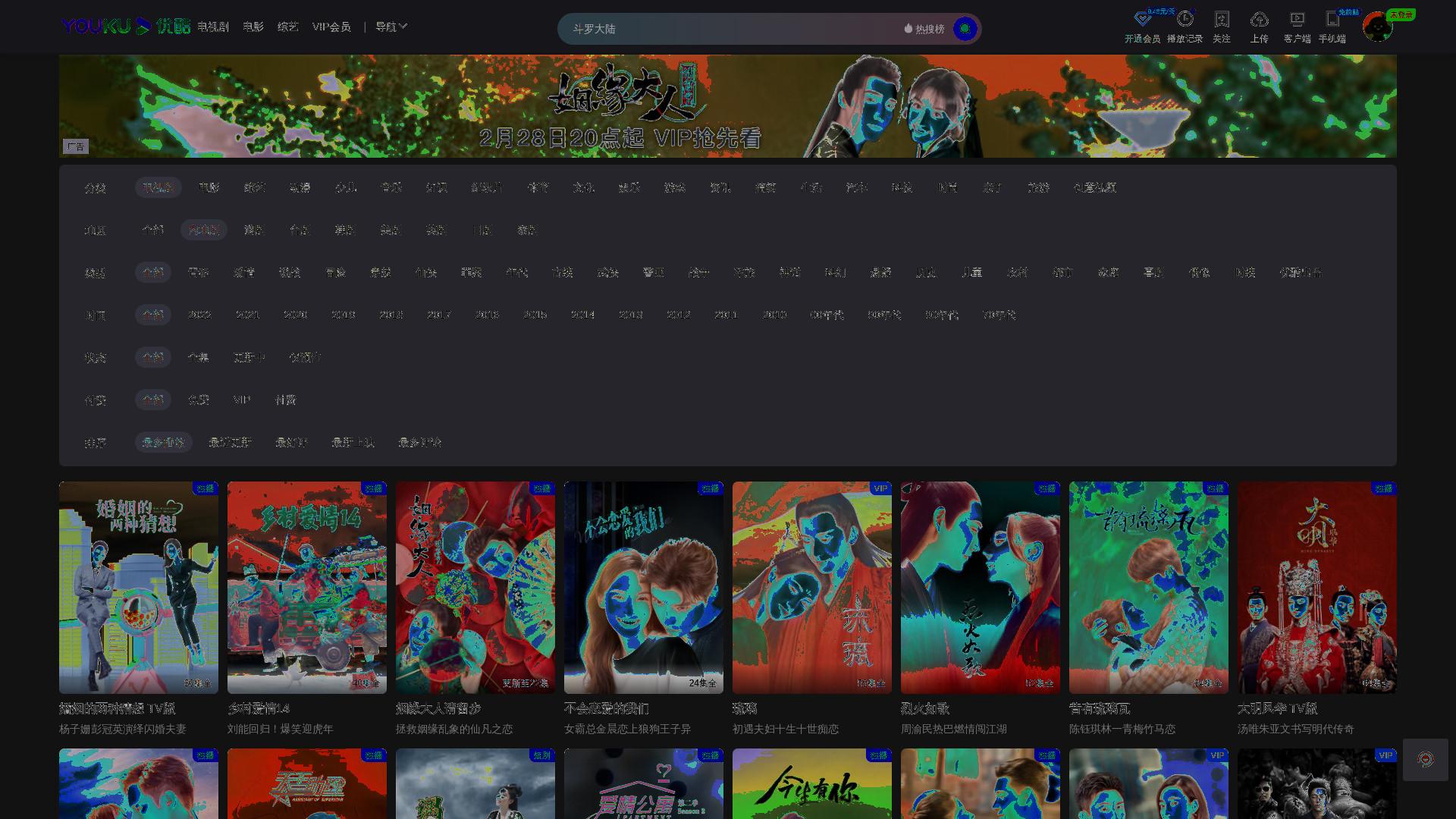Open 不会恋爱的我们 poster
The width and height of the screenshot is (1456, 819).
click(644, 588)
